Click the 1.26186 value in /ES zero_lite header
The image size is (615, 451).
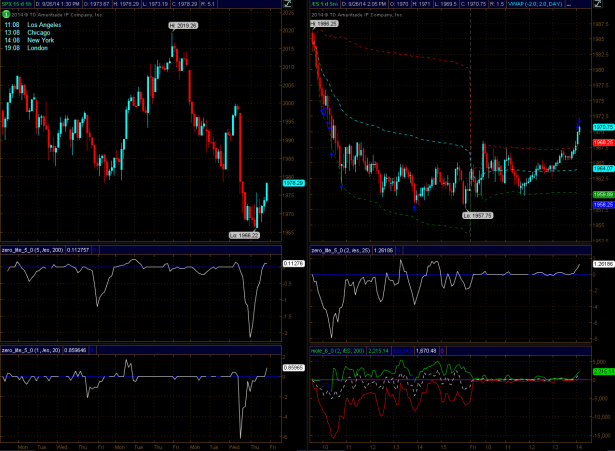384,250
